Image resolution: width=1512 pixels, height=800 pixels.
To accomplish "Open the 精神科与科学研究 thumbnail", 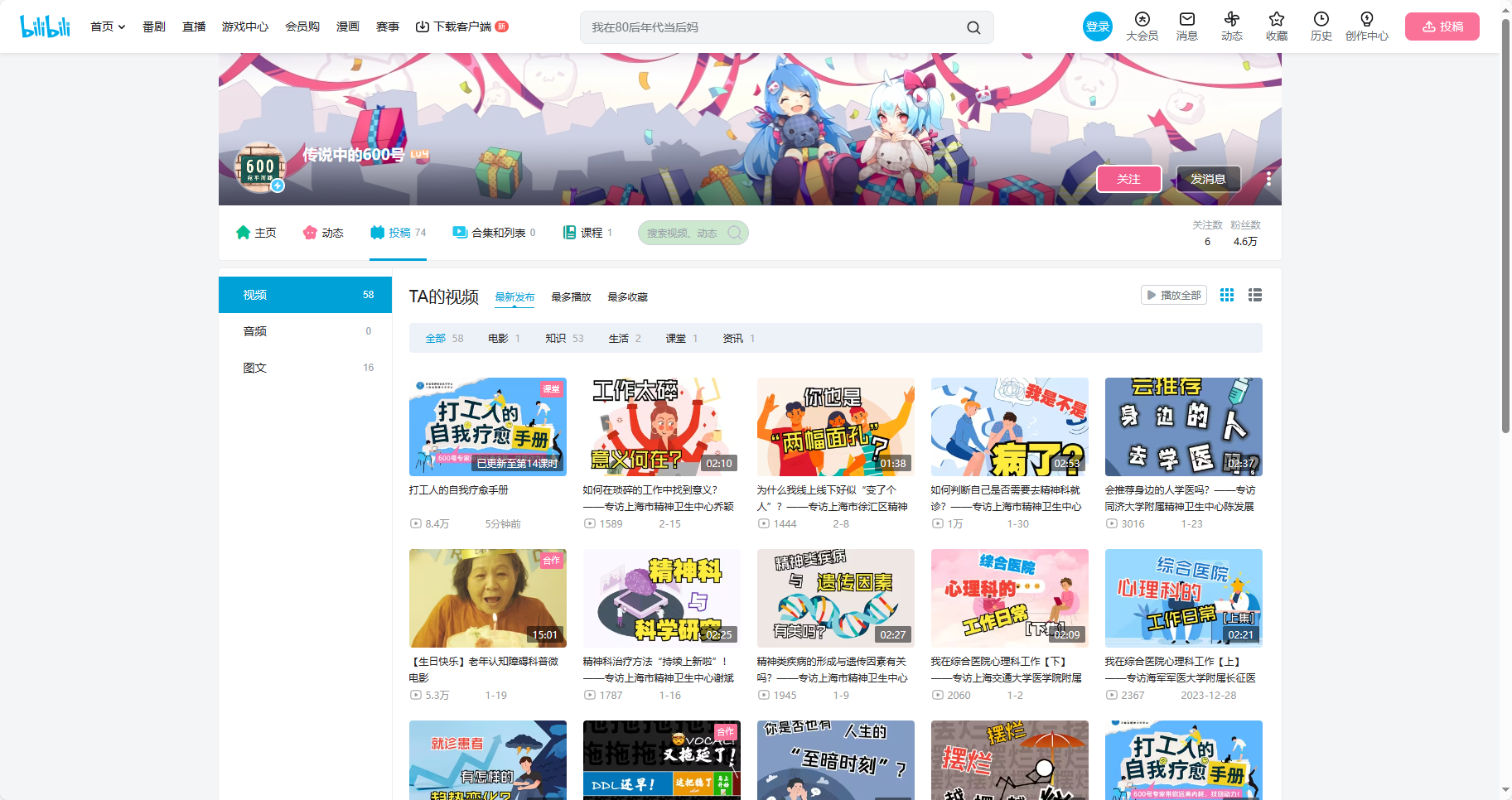I will pos(662,598).
